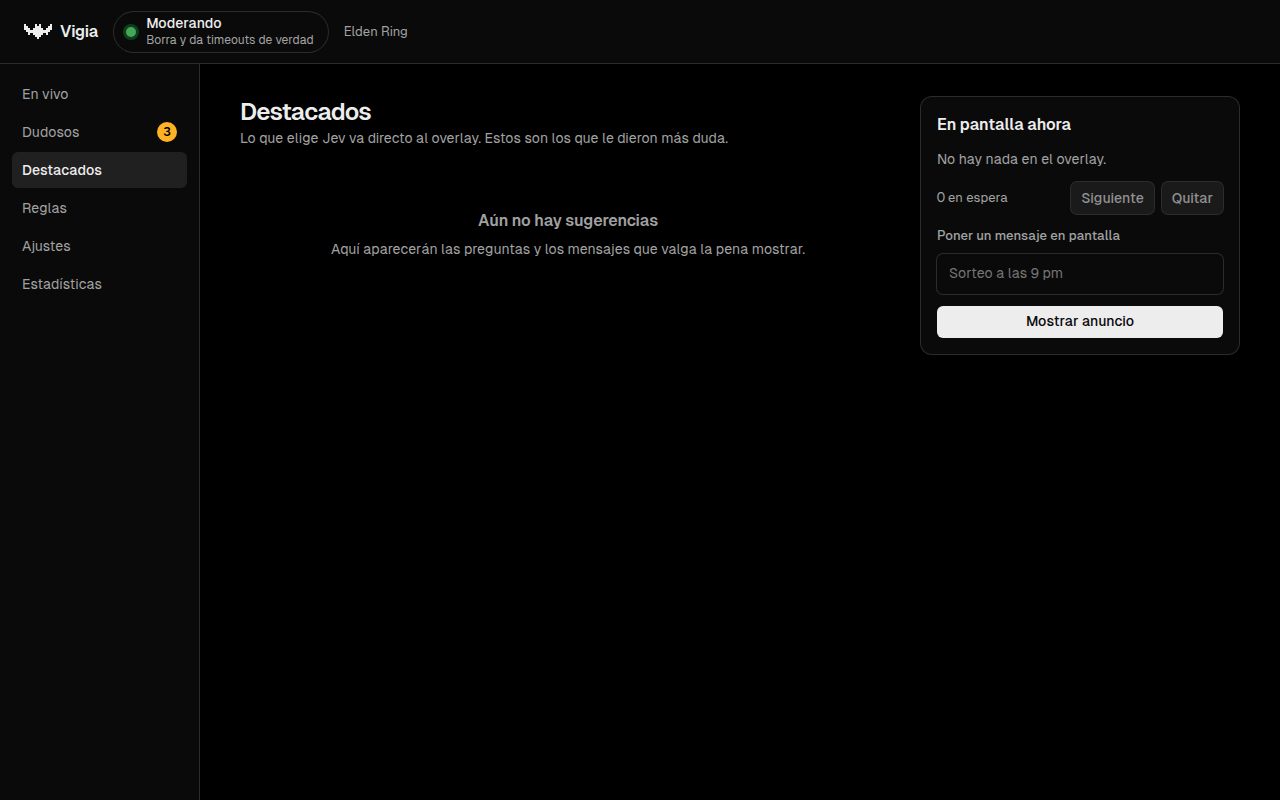The image size is (1280, 800).
Task: Focus the 'Sorteo a las 9 pm' message field
Action: pyautogui.click(x=1080, y=273)
